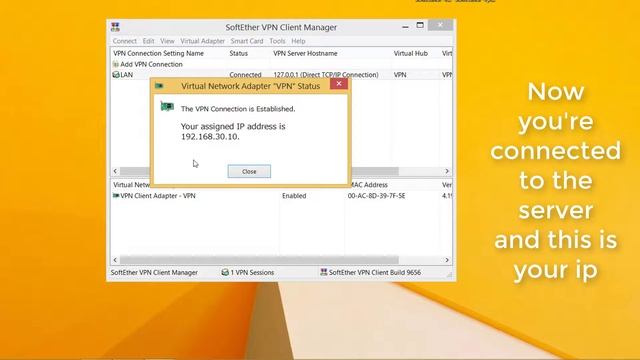Open the Connect menu

tap(124, 41)
